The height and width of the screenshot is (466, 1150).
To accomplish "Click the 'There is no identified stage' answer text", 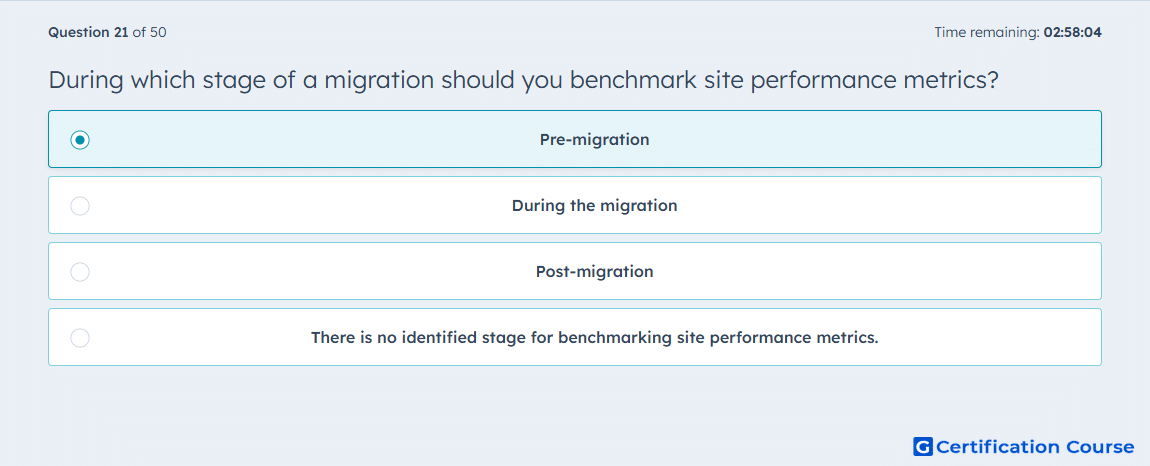I will coord(594,338).
